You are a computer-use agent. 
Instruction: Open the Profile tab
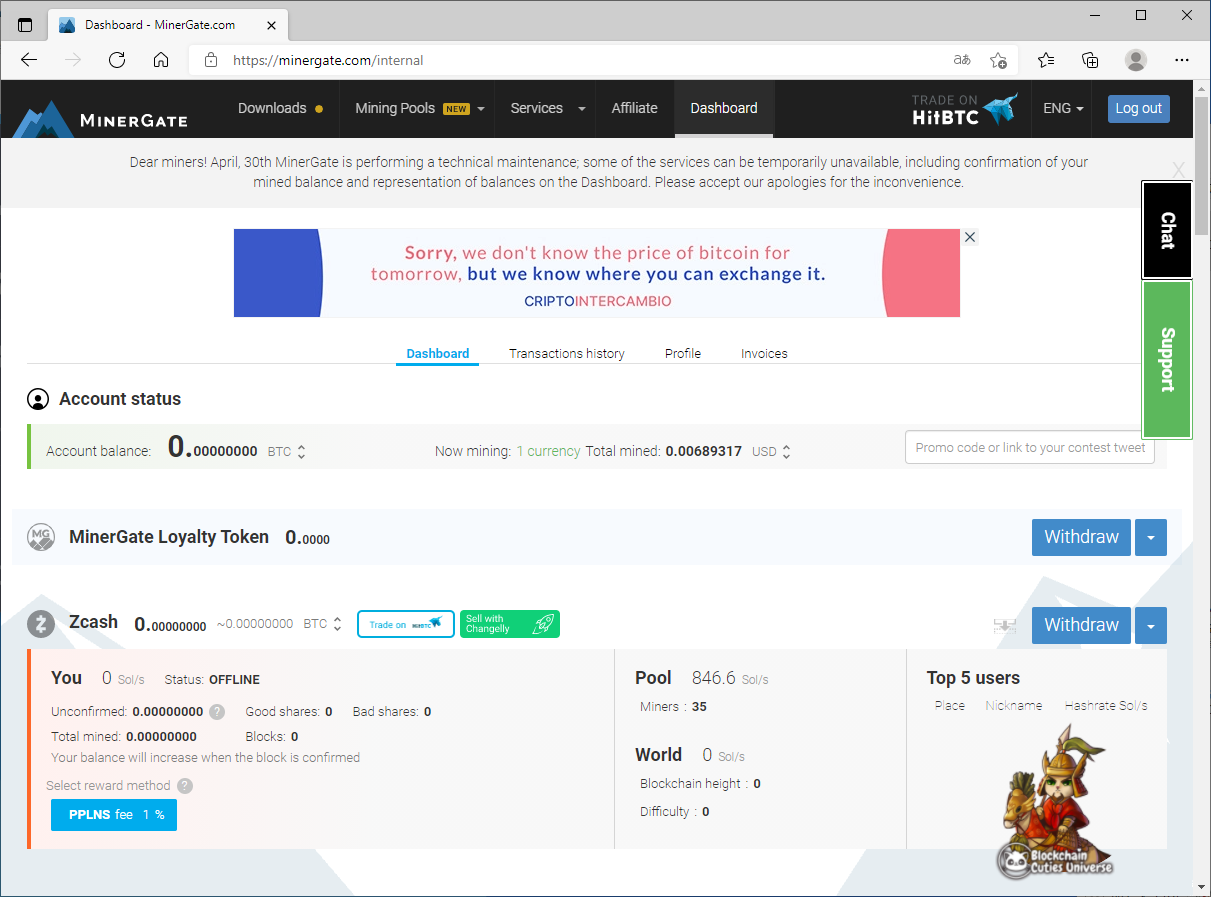[683, 354]
